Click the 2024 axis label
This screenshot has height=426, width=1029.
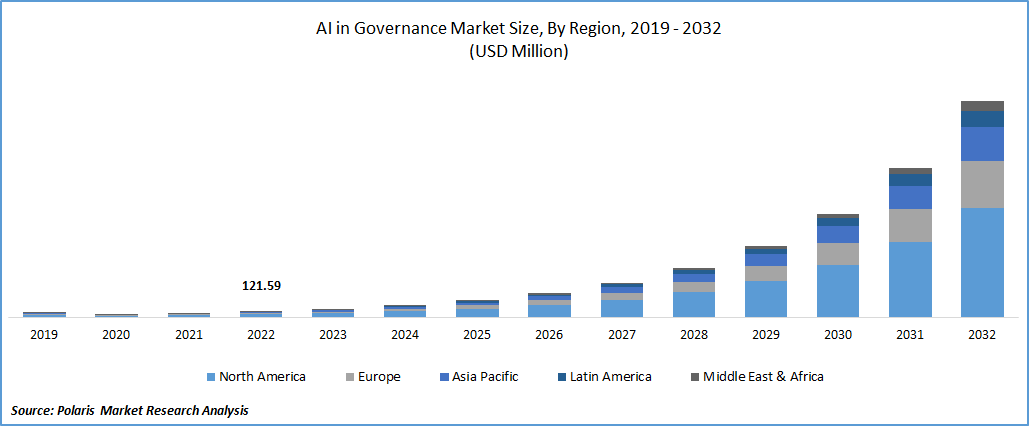pos(405,335)
